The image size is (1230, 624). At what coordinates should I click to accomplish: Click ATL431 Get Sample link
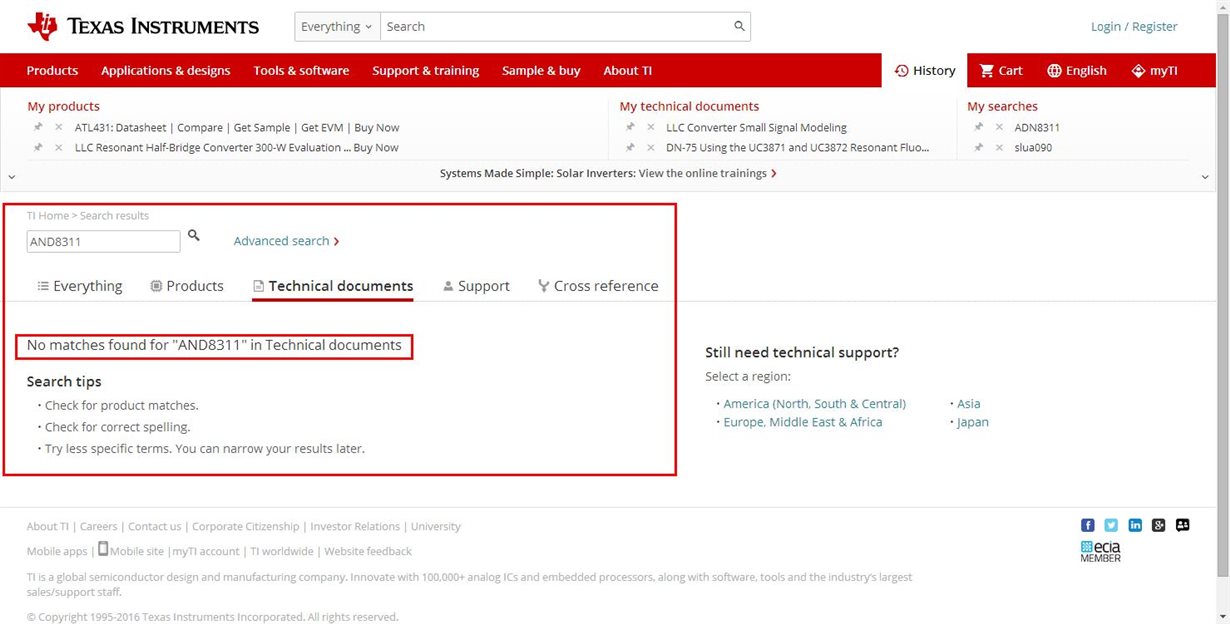pyautogui.click(x=262, y=127)
